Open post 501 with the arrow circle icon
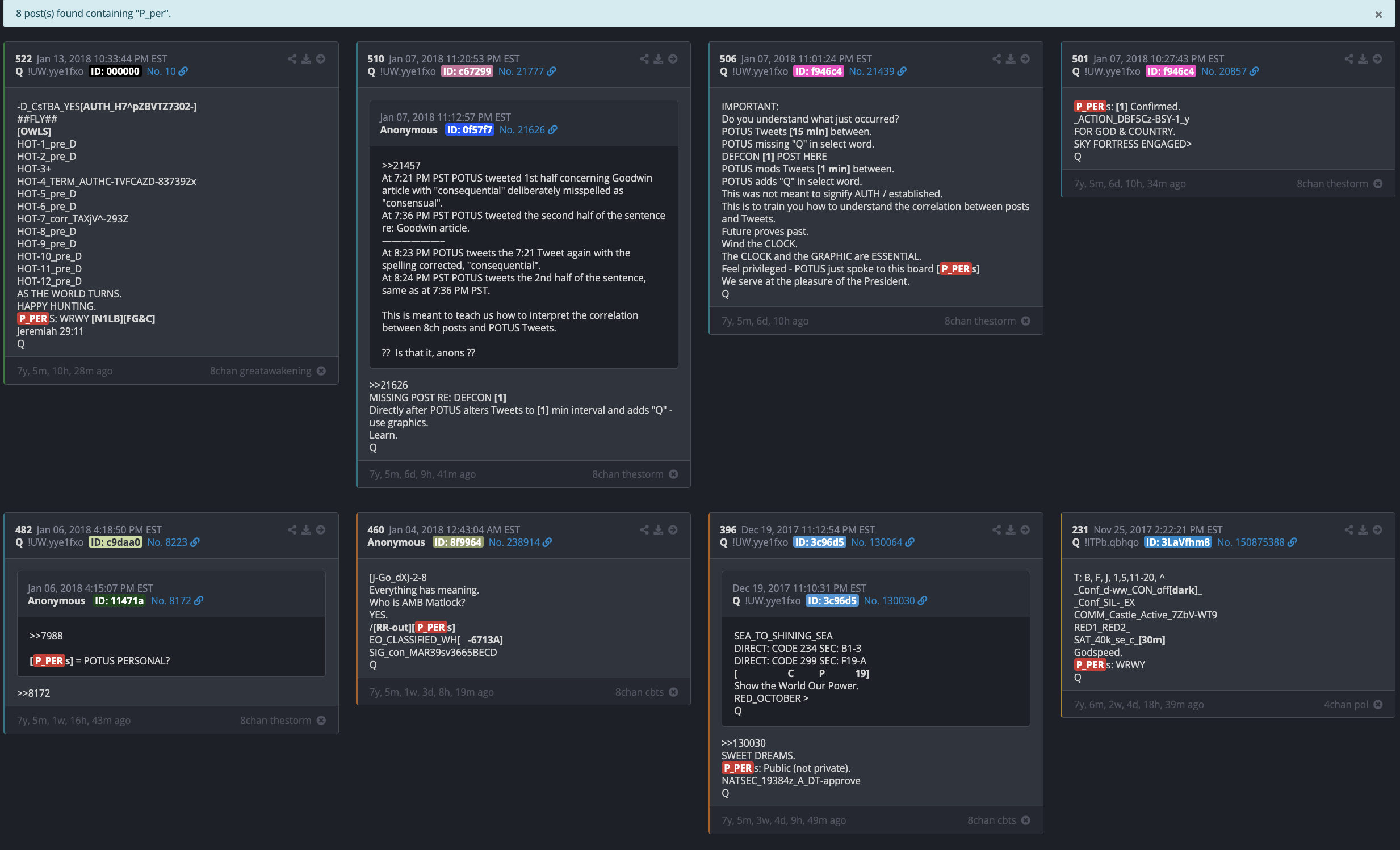Screen dimensions: 1400x850 coord(1378,59)
